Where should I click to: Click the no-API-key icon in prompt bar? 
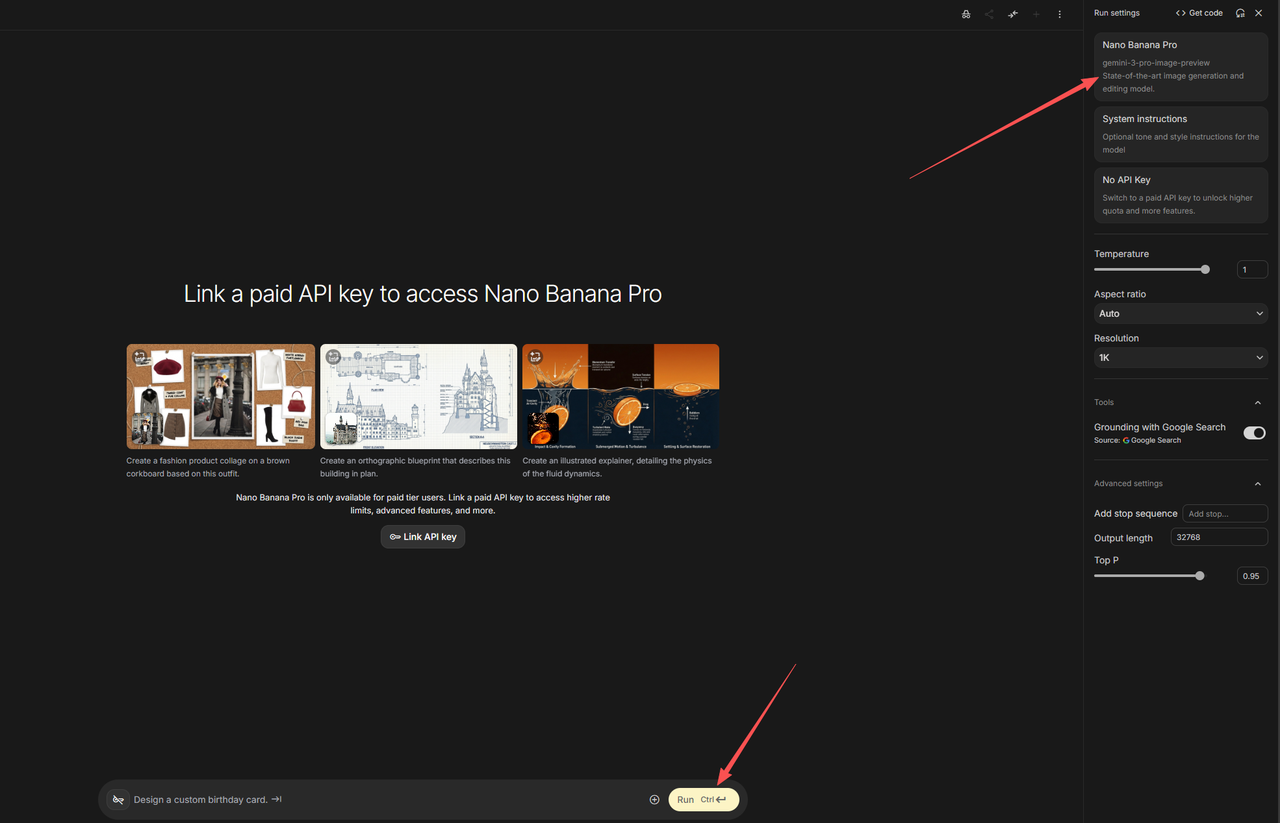118,800
